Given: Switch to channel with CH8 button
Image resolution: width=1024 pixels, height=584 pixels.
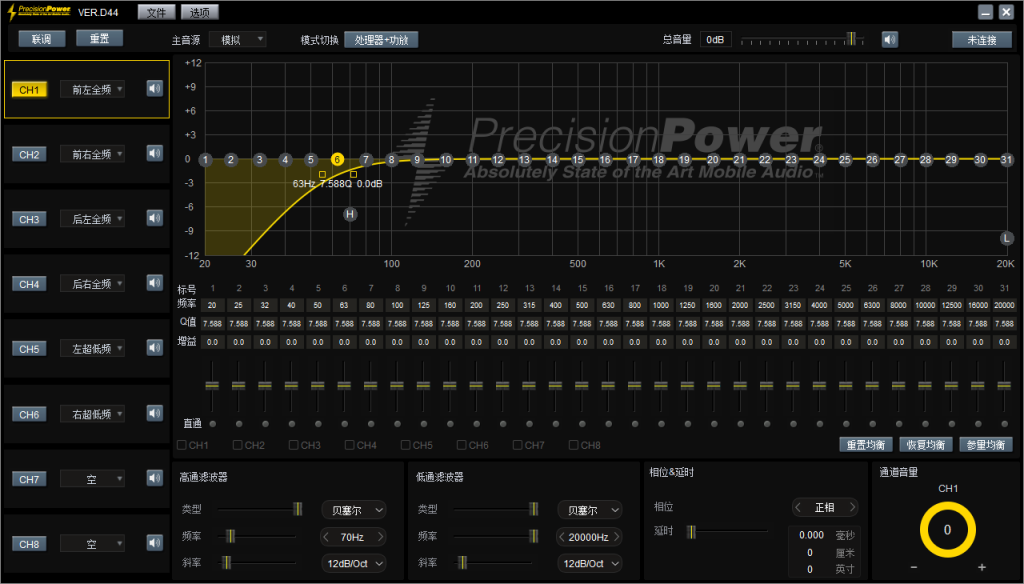Looking at the screenshot, I should coord(29,544).
